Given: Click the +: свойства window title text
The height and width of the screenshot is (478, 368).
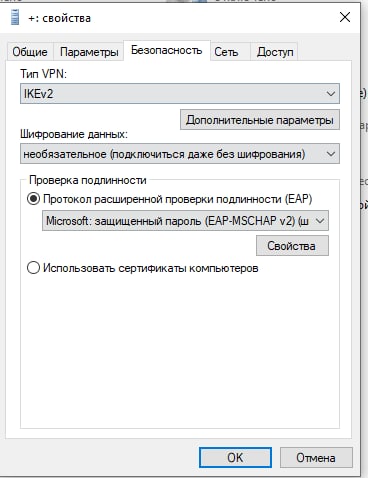Looking at the screenshot, I should 60,18.
